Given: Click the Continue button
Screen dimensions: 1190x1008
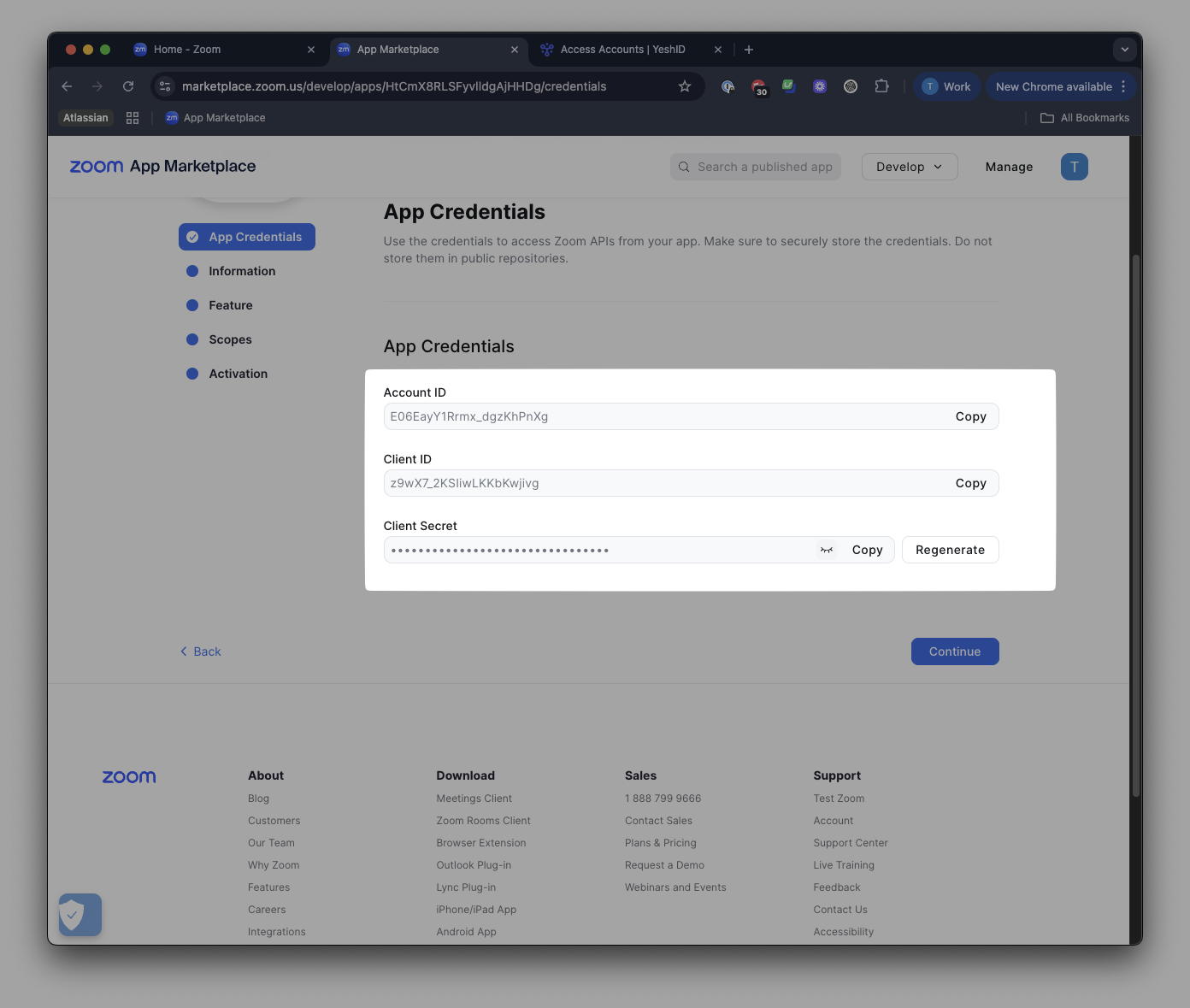Looking at the screenshot, I should tap(955, 651).
